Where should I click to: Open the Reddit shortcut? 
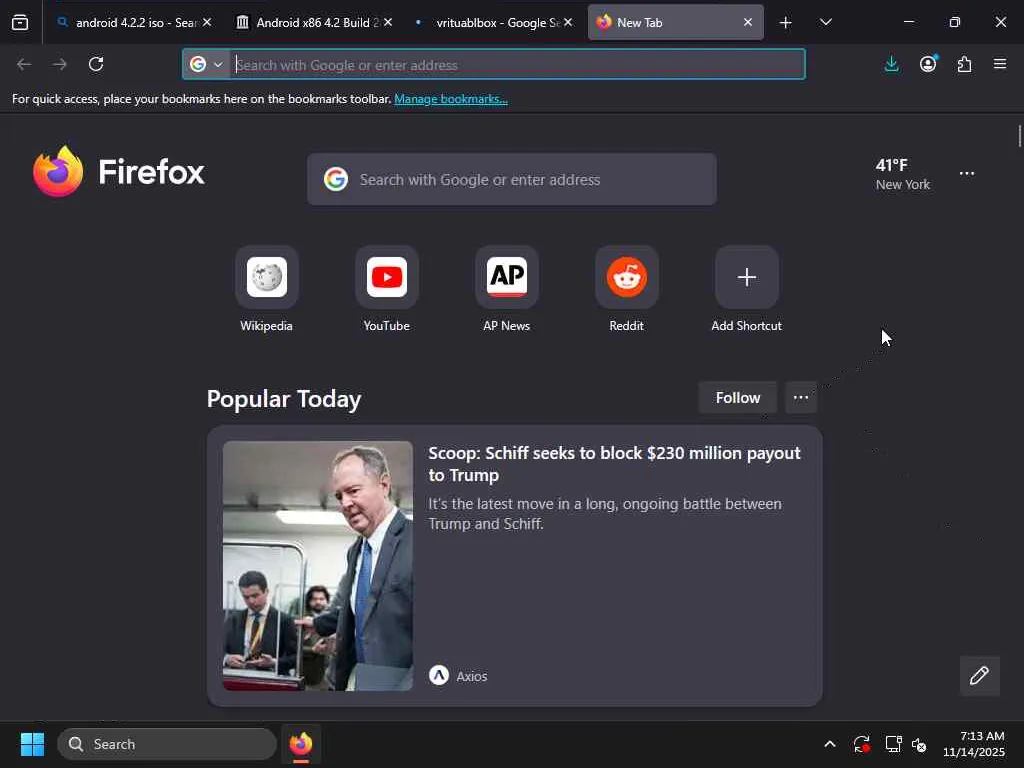(x=627, y=289)
